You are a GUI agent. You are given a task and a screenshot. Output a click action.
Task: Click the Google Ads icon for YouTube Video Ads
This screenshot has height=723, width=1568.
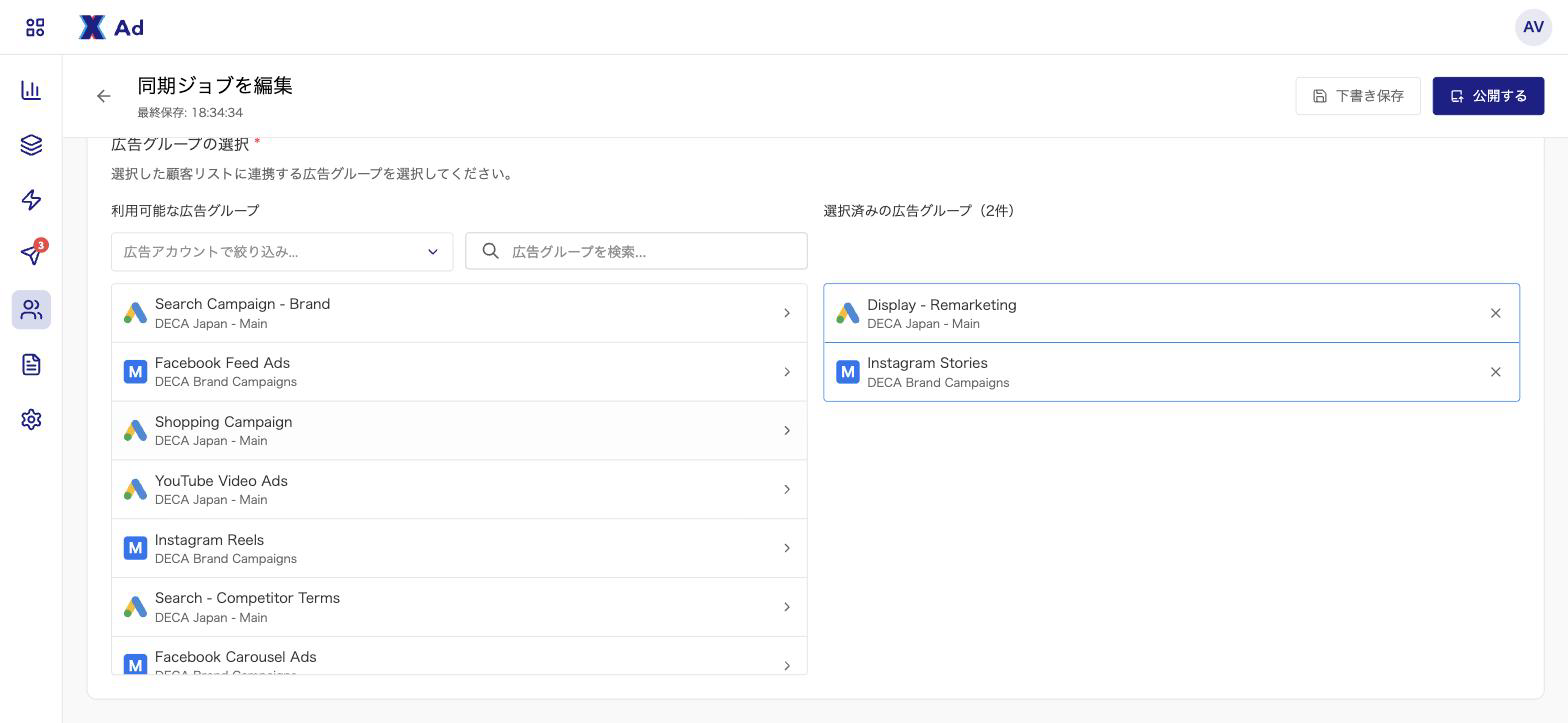tap(135, 489)
